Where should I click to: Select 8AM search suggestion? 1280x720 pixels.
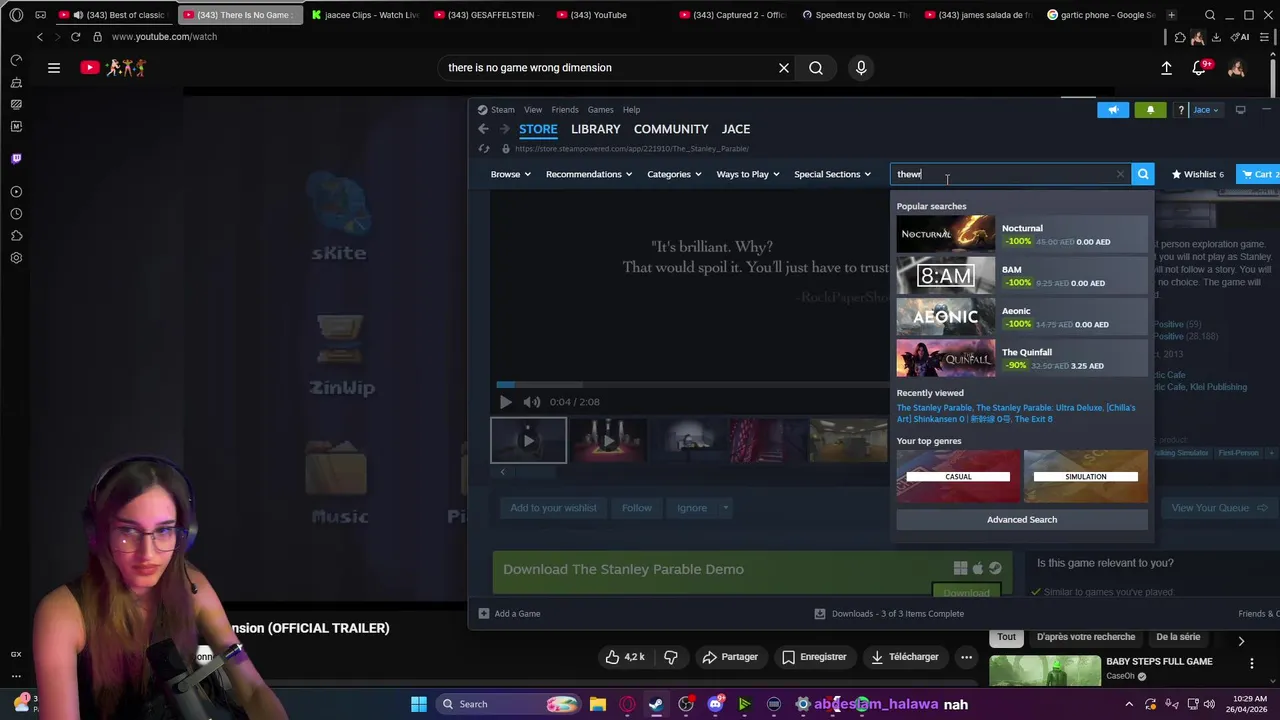point(1022,276)
